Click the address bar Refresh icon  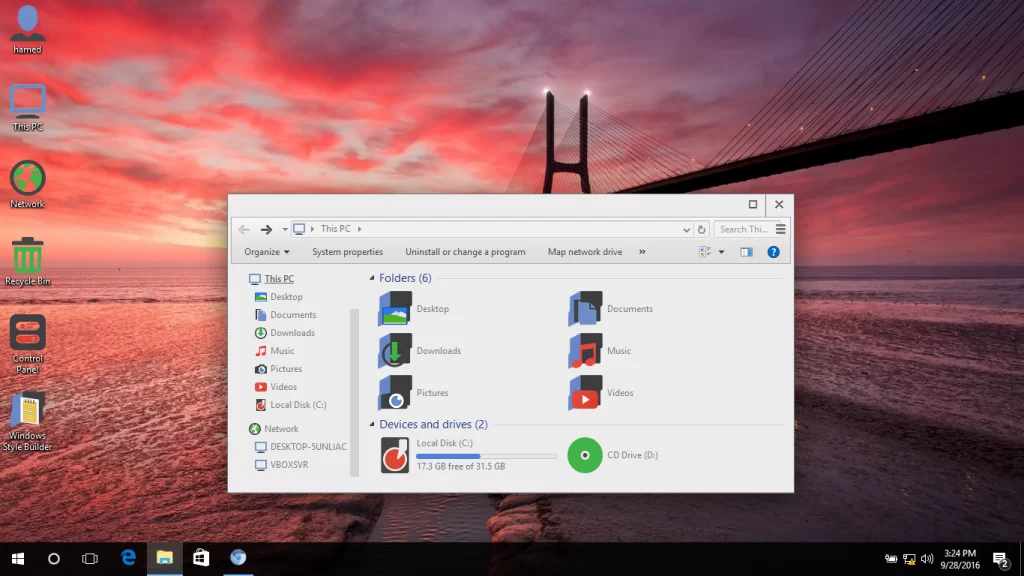702,229
